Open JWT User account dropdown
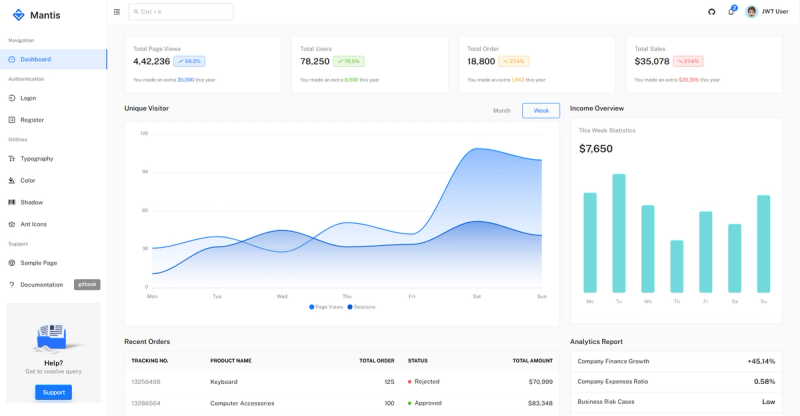This screenshot has height=416, width=800. point(767,12)
